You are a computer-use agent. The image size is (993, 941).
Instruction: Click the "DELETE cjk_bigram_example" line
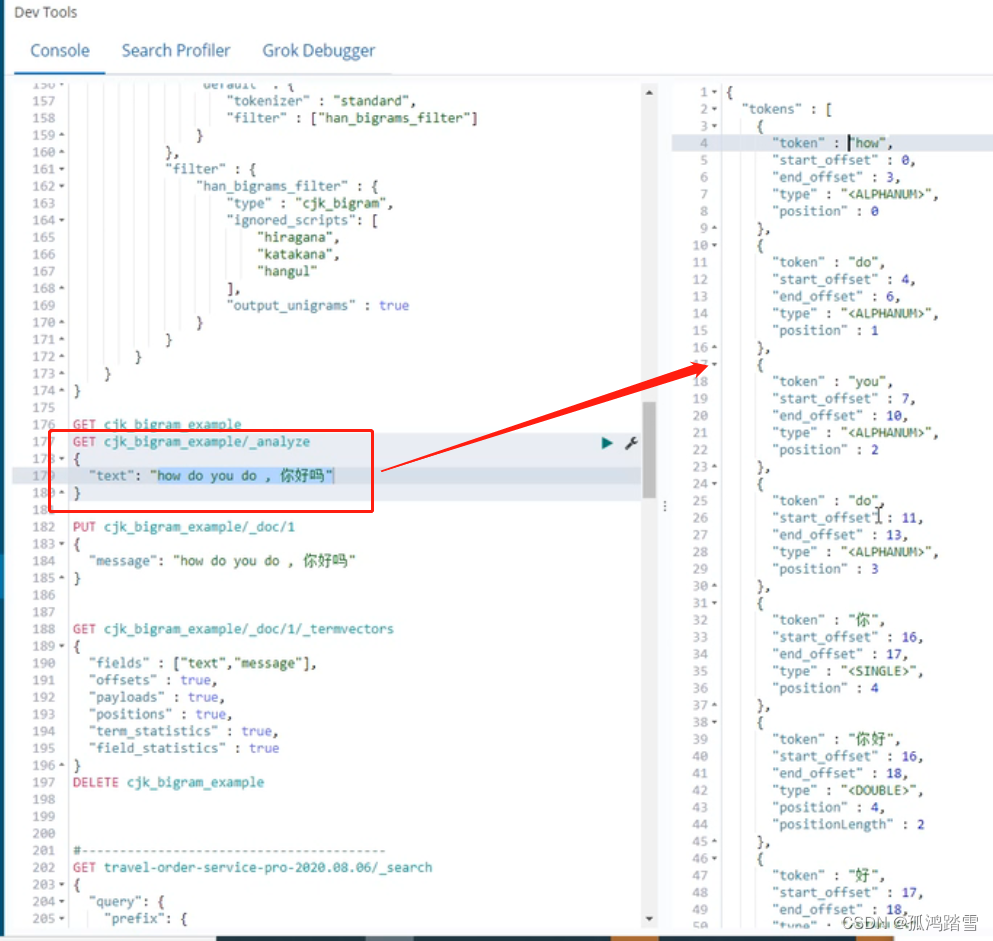click(168, 782)
